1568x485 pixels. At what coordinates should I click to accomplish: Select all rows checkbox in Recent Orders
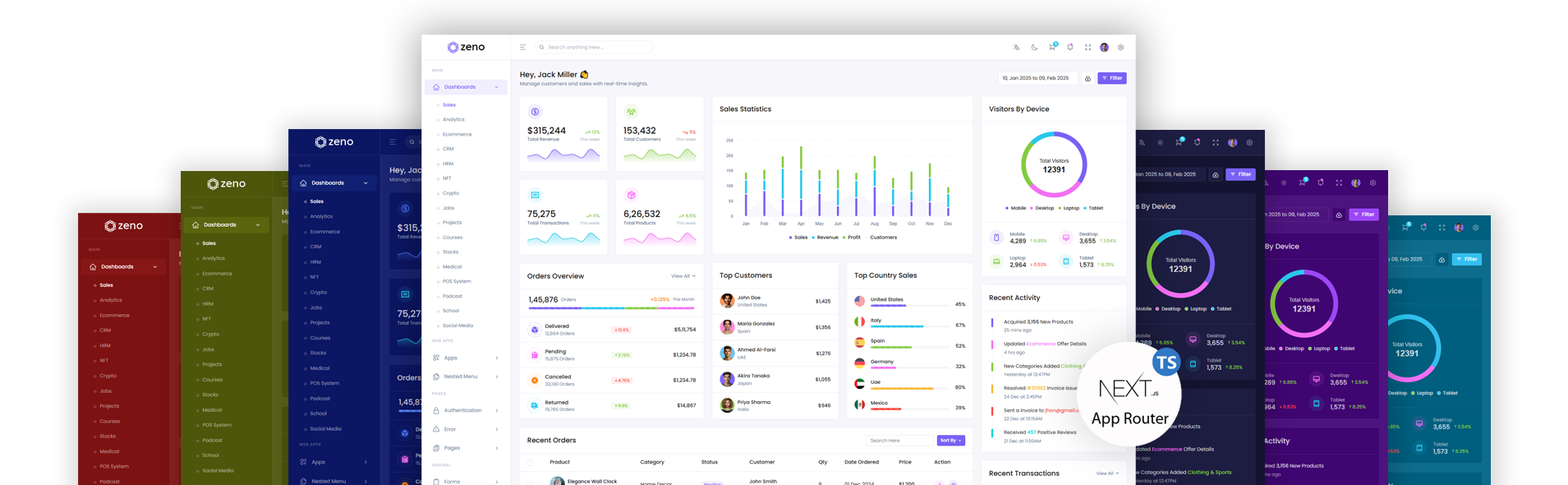click(x=530, y=463)
